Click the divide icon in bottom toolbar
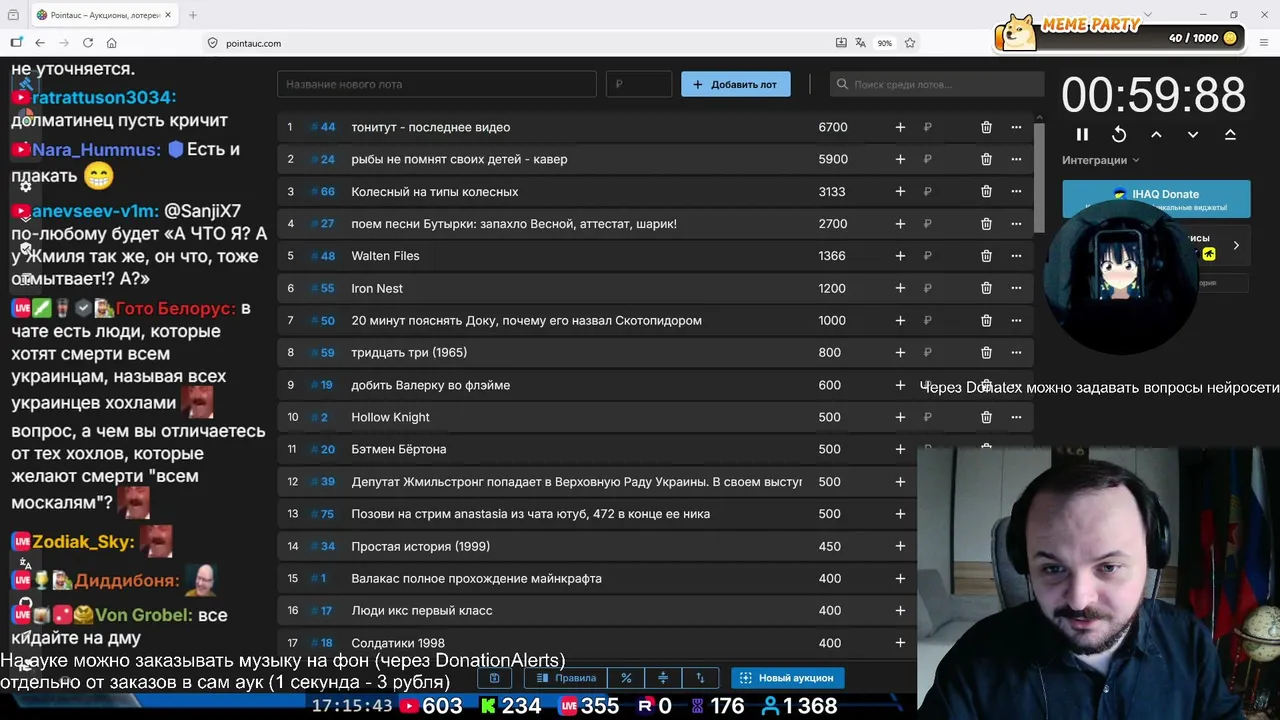Image resolution: width=1280 pixels, height=720 pixels. (663, 678)
